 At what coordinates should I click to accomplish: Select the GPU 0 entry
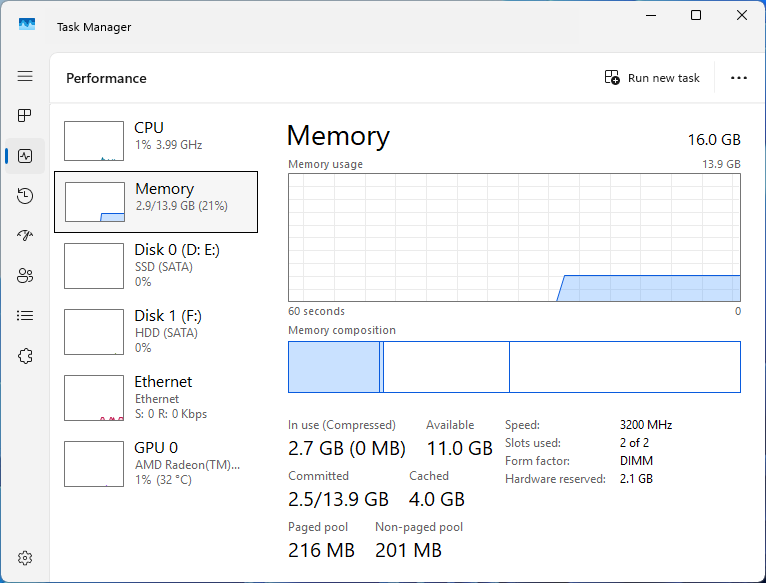point(156,464)
